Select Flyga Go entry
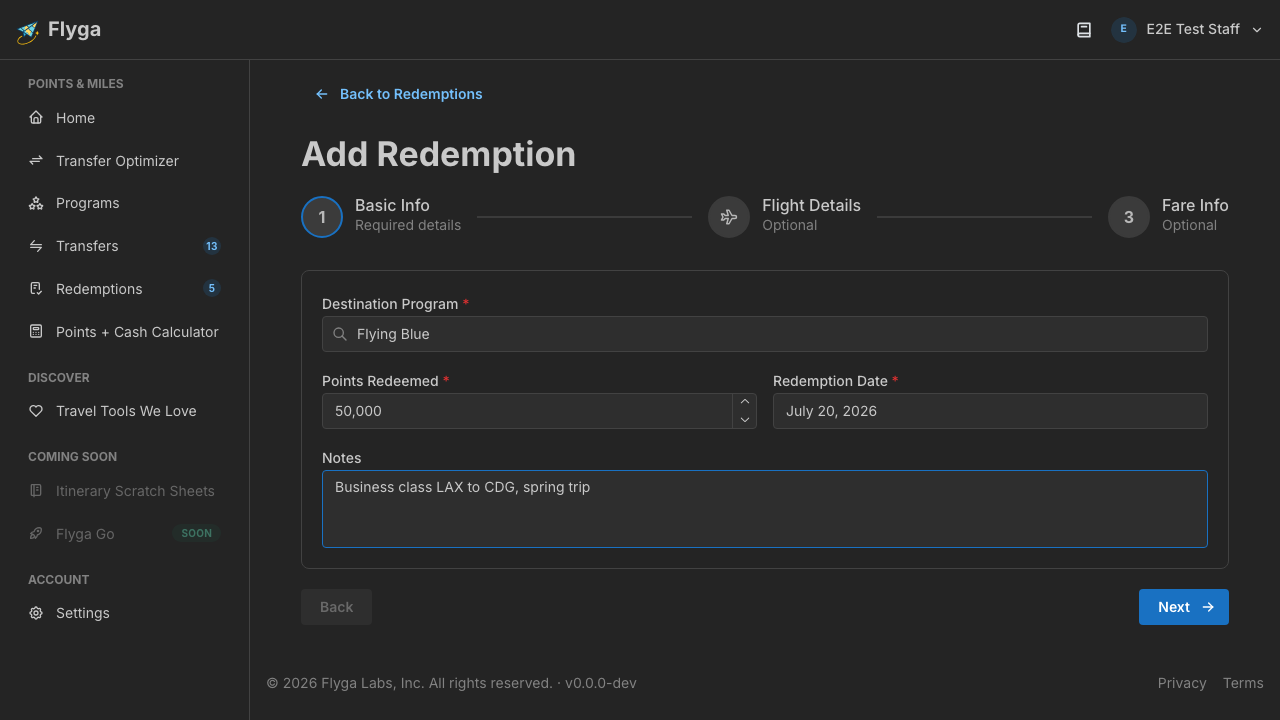Viewport: 1280px width, 720px height. pyautogui.click(x=124, y=534)
